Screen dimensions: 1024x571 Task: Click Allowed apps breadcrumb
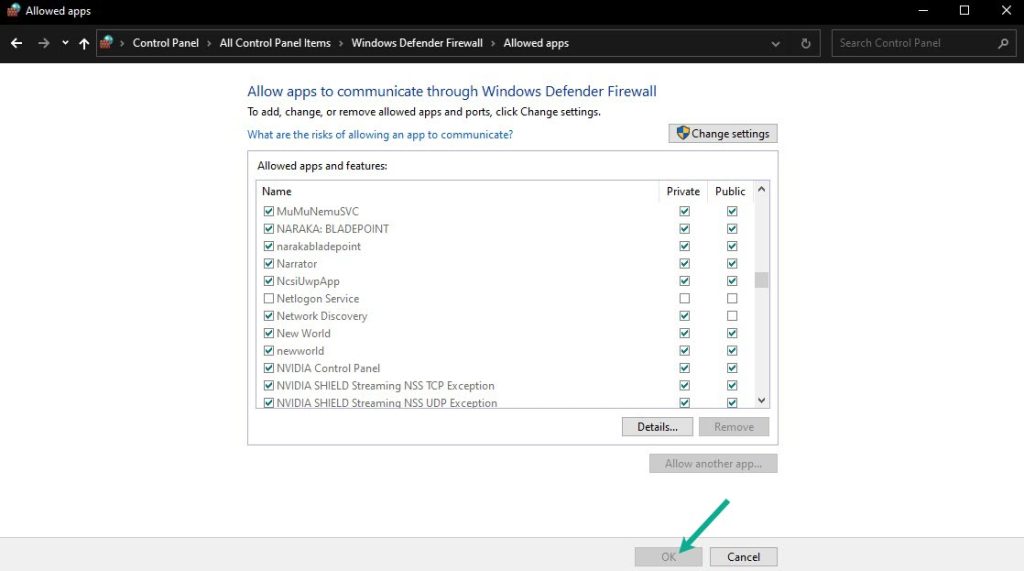point(536,43)
